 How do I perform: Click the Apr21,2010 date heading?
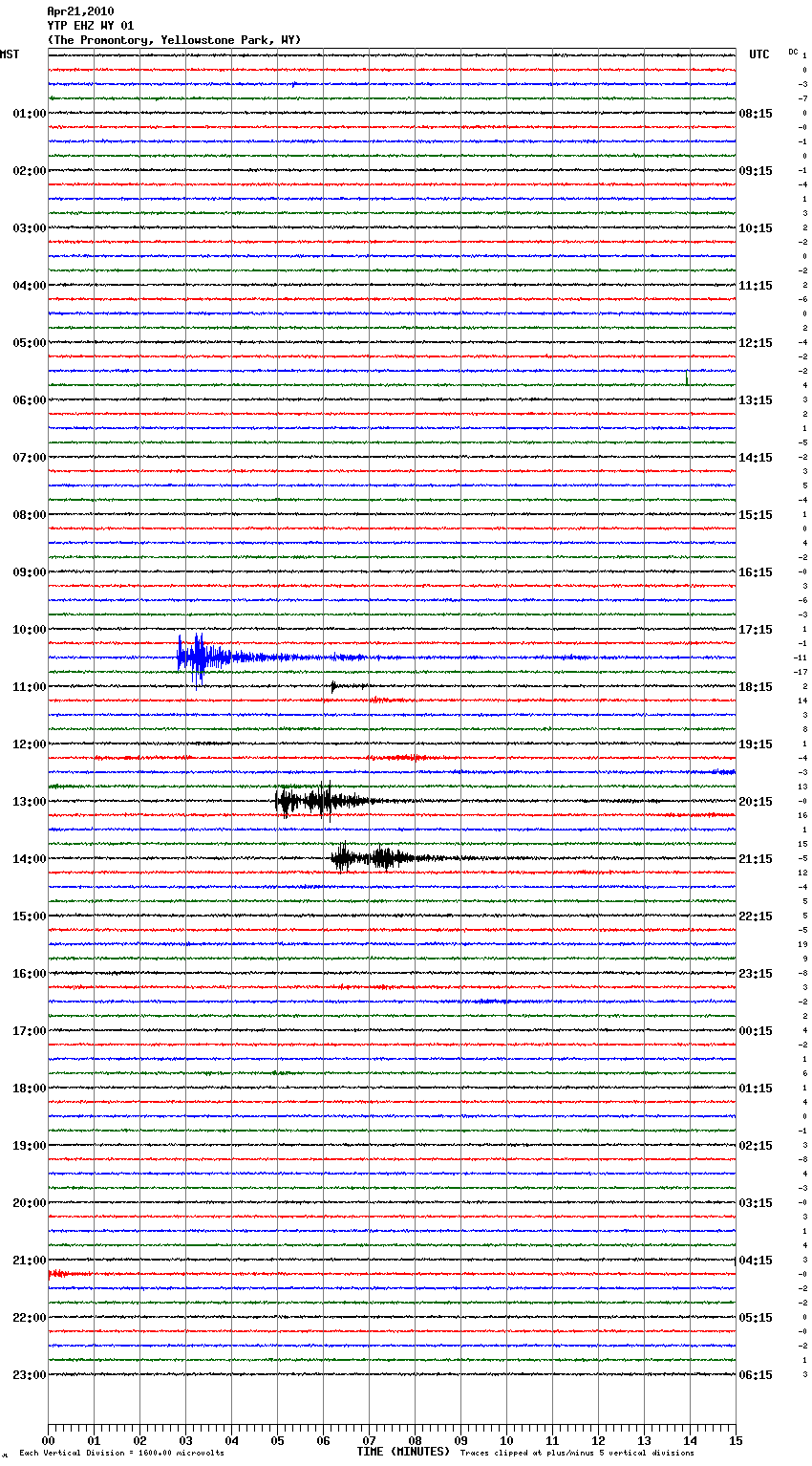pyautogui.click(x=80, y=11)
